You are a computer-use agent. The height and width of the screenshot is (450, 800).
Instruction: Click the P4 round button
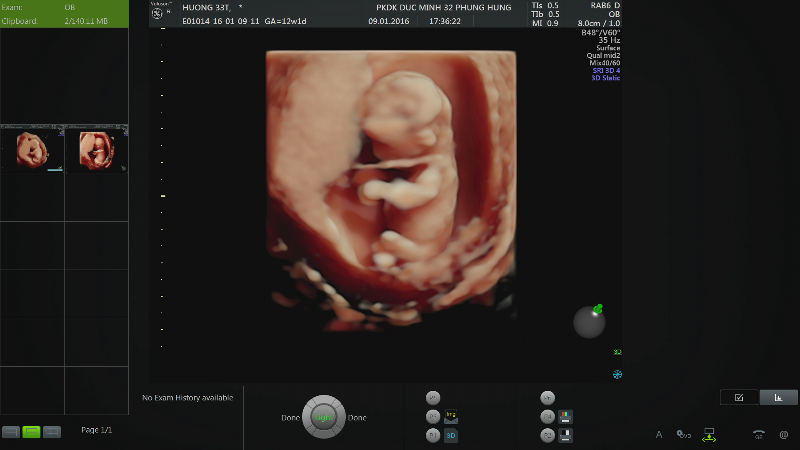[547, 417]
